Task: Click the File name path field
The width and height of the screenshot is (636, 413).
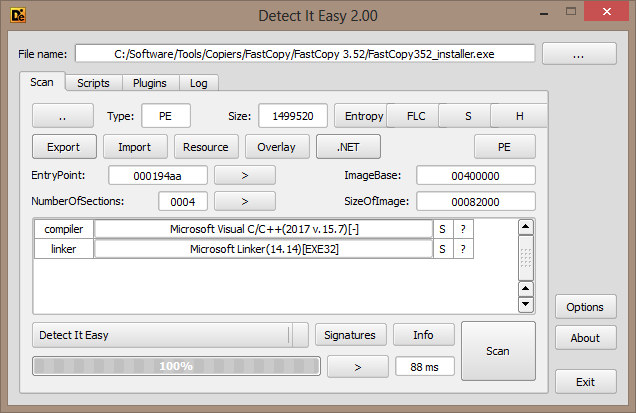Action: (305, 54)
